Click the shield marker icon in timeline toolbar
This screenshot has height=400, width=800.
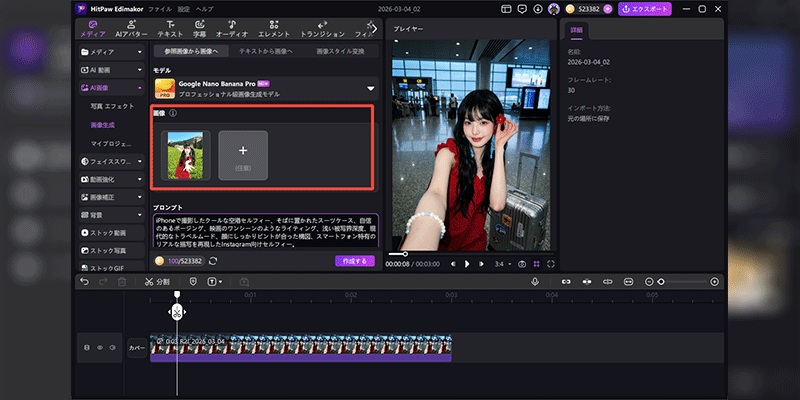pyautogui.click(x=193, y=282)
